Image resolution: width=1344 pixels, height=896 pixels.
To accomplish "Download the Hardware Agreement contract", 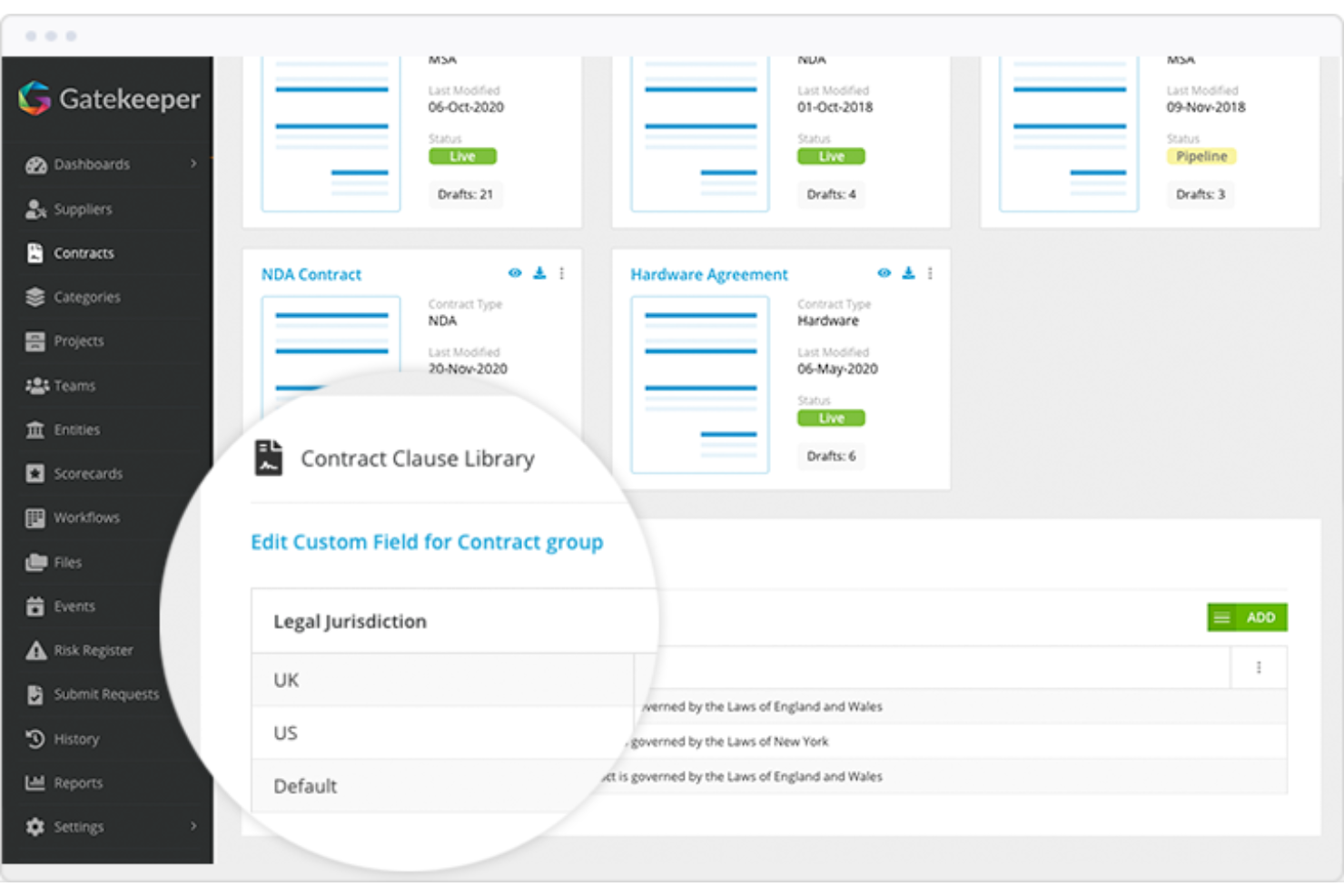I will (908, 272).
